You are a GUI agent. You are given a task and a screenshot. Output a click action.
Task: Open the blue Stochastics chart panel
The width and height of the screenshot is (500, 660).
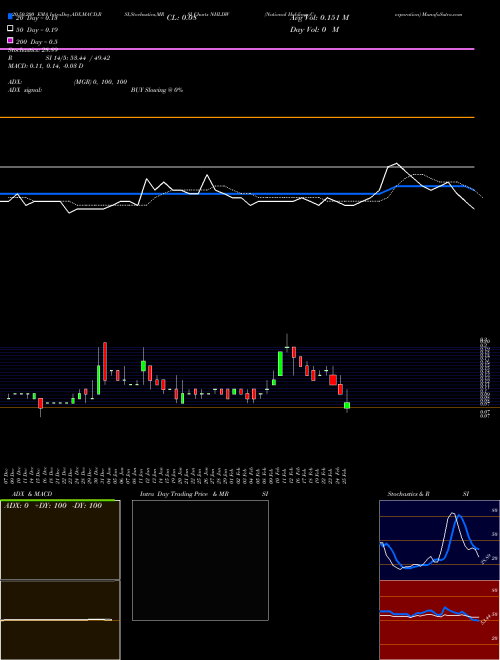[x=439, y=540]
